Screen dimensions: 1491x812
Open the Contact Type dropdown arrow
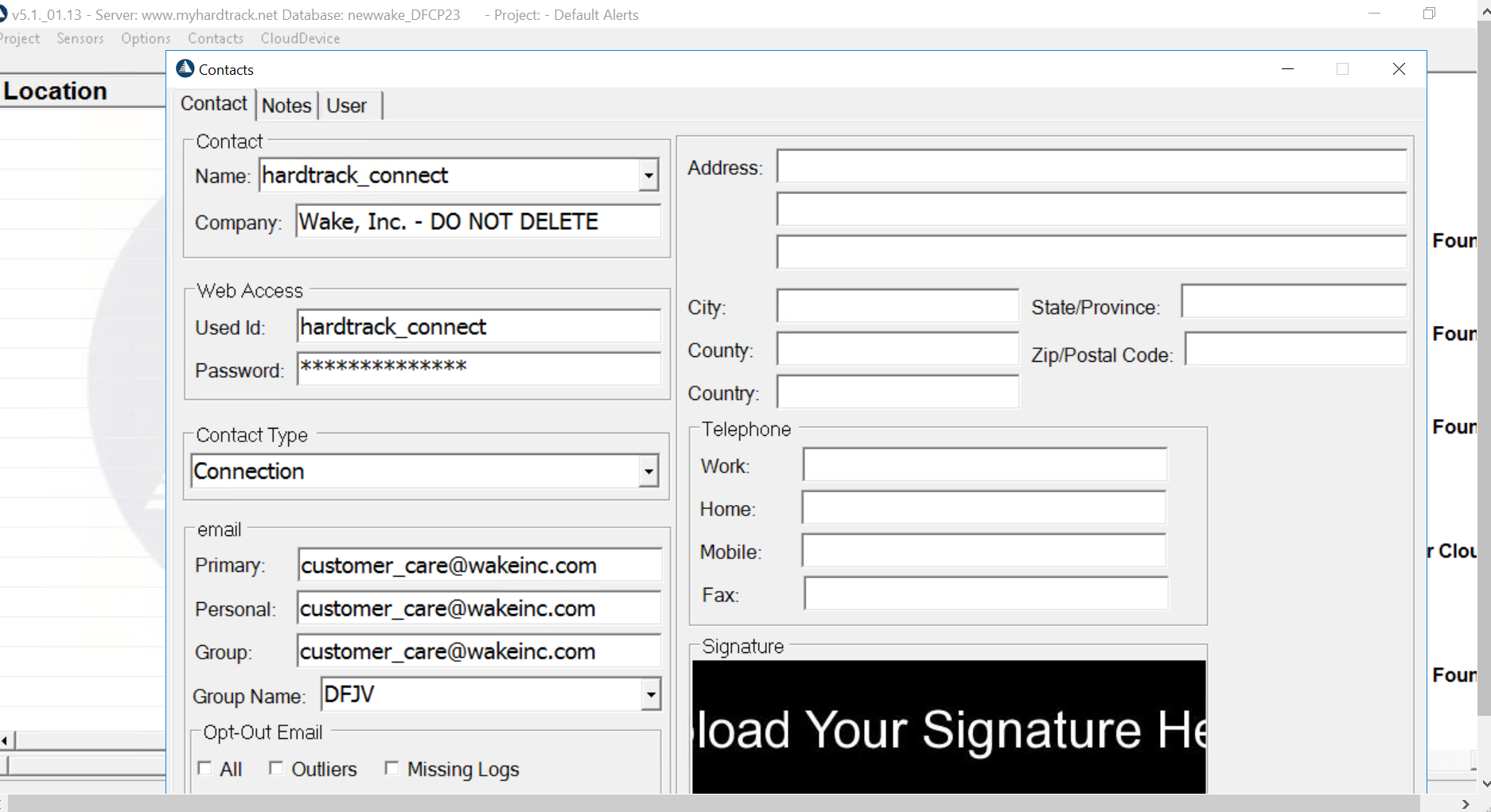[x=648, y=472]
